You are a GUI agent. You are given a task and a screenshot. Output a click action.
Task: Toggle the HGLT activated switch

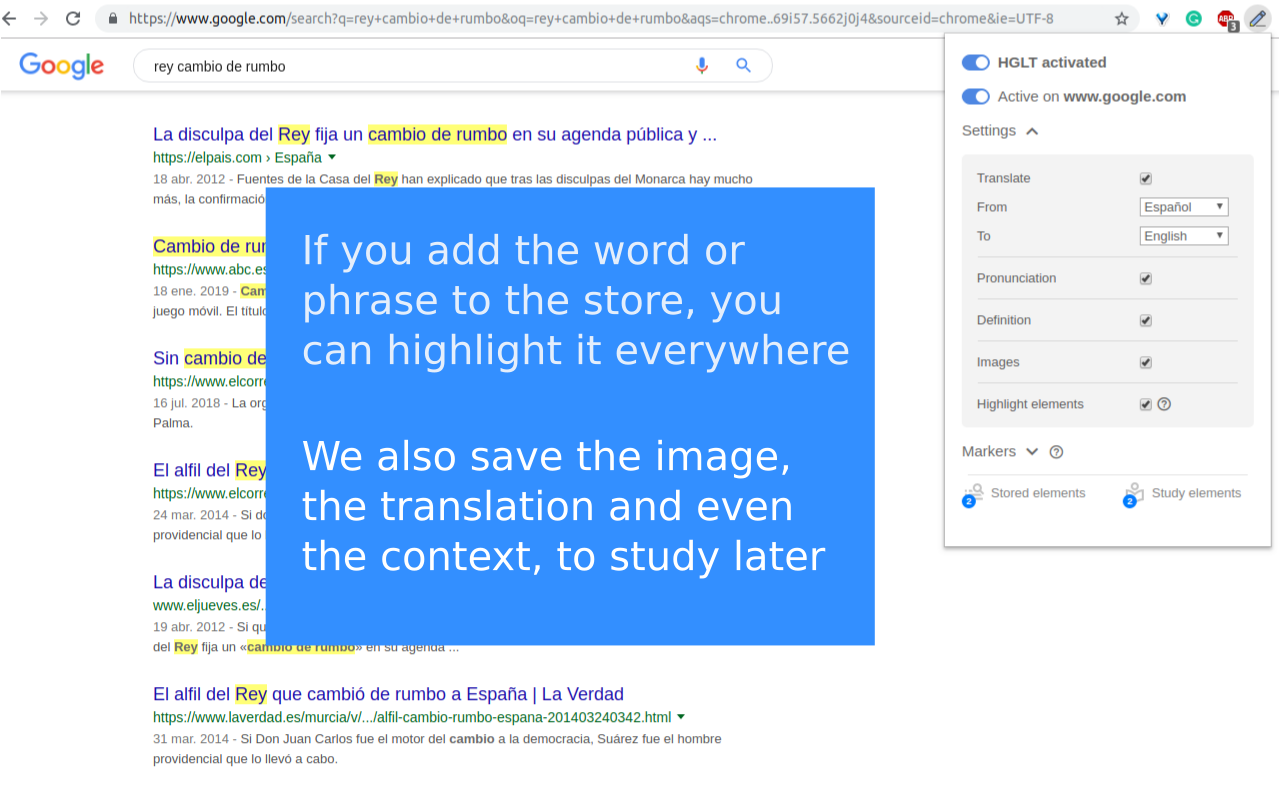click(976, 63)
